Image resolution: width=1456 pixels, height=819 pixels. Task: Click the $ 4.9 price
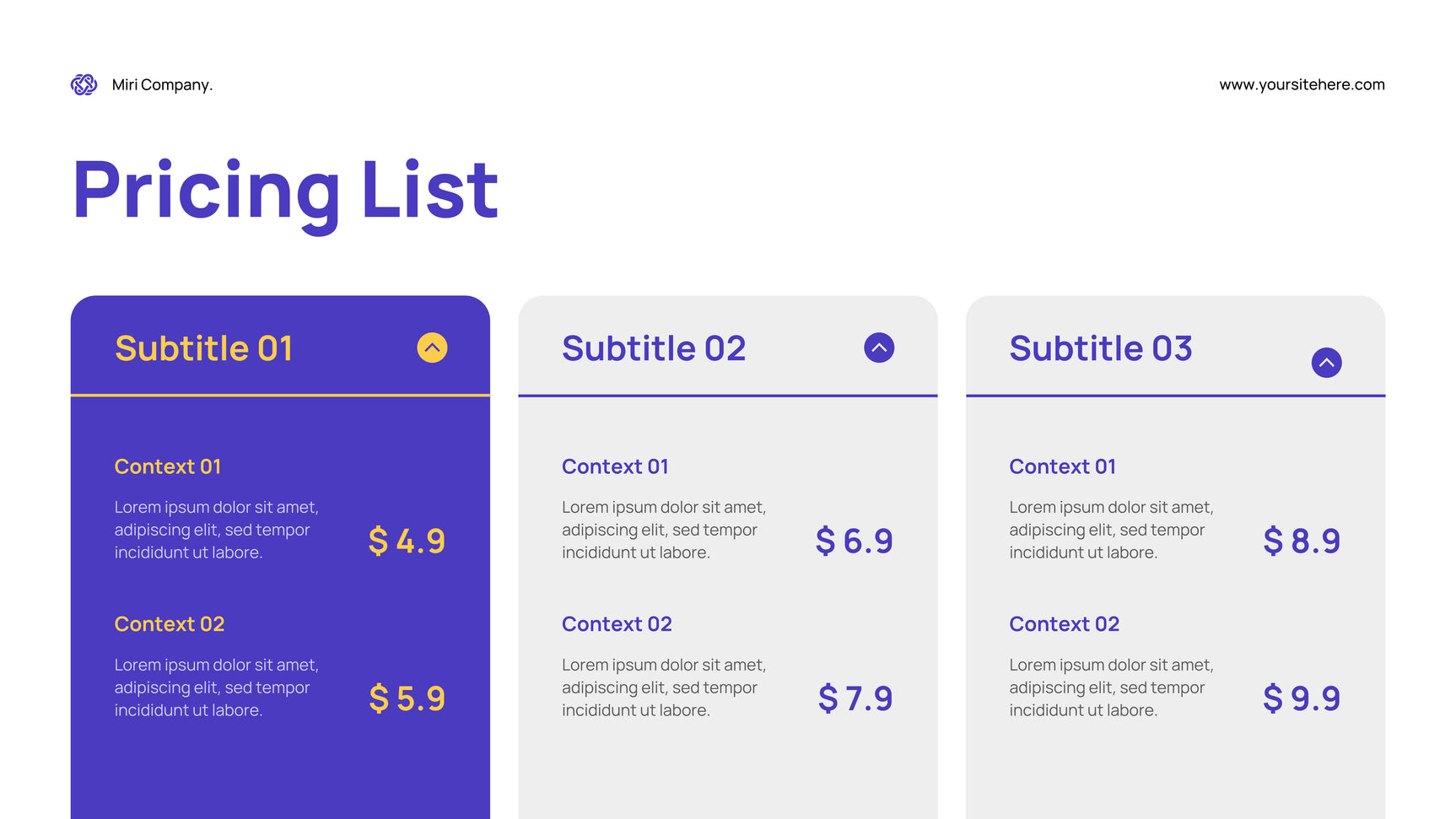[x=407, y=541]
